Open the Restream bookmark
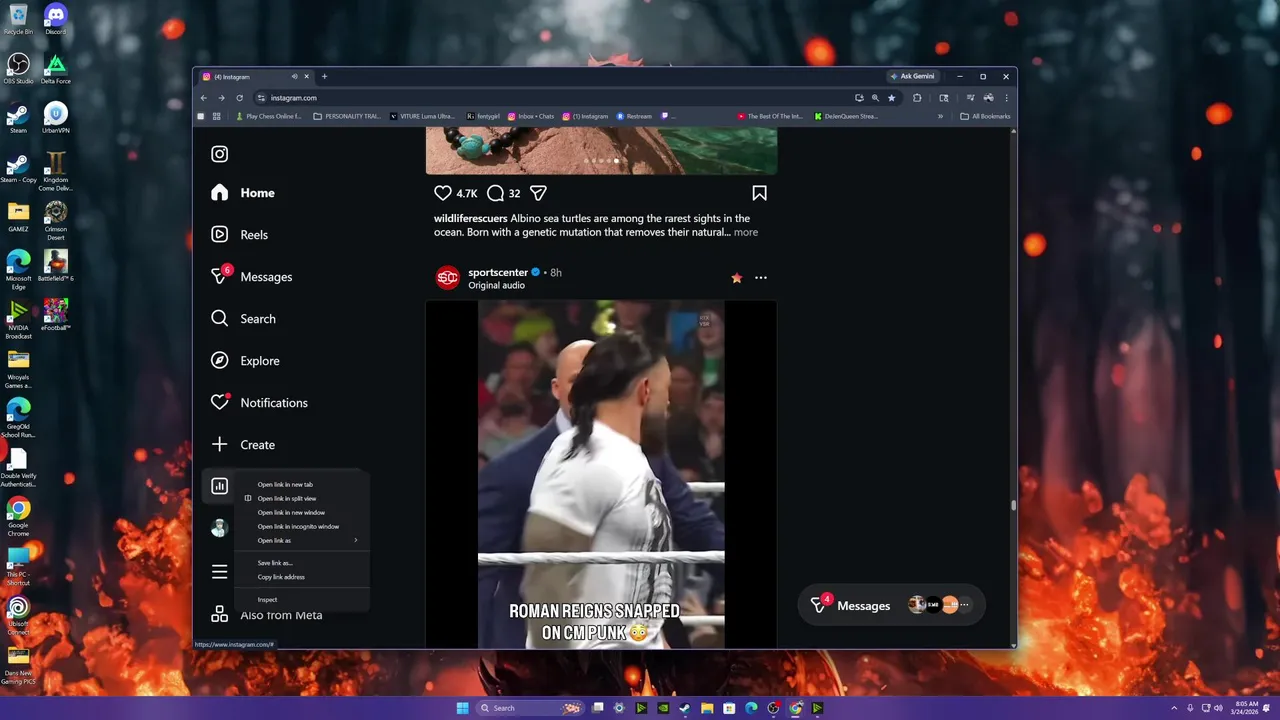 click(634, 116)
